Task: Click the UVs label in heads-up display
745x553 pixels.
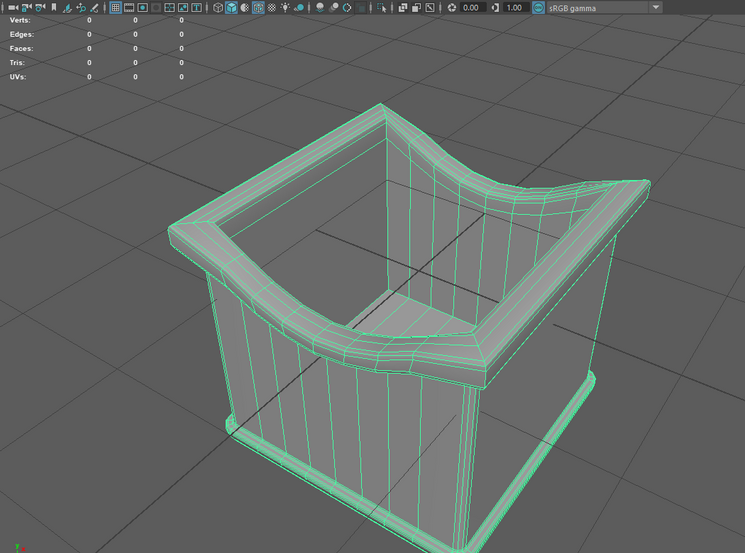Action: pos(18,77)
